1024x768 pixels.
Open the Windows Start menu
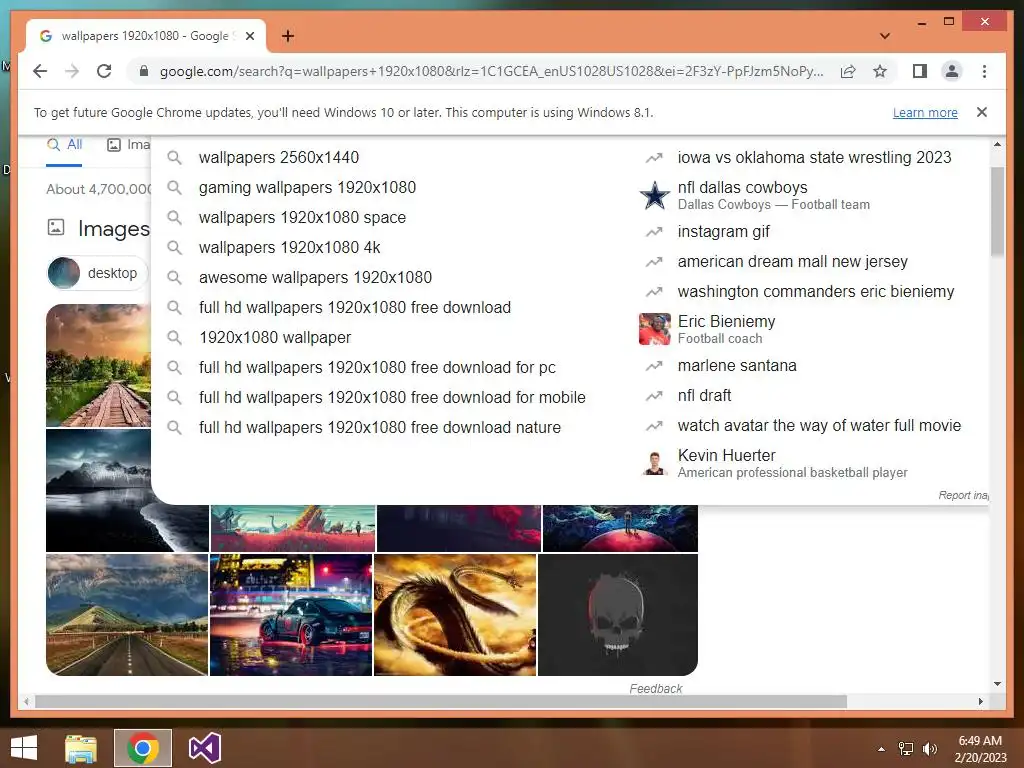pos(24,747)
